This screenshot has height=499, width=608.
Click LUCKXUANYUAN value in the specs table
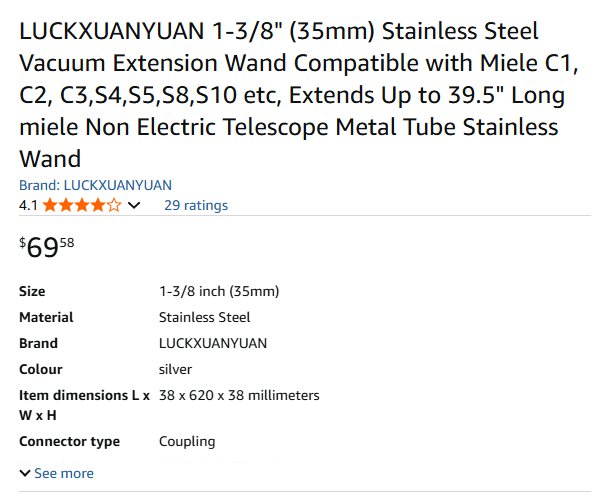pyautogui.click(x=213, y=344)
